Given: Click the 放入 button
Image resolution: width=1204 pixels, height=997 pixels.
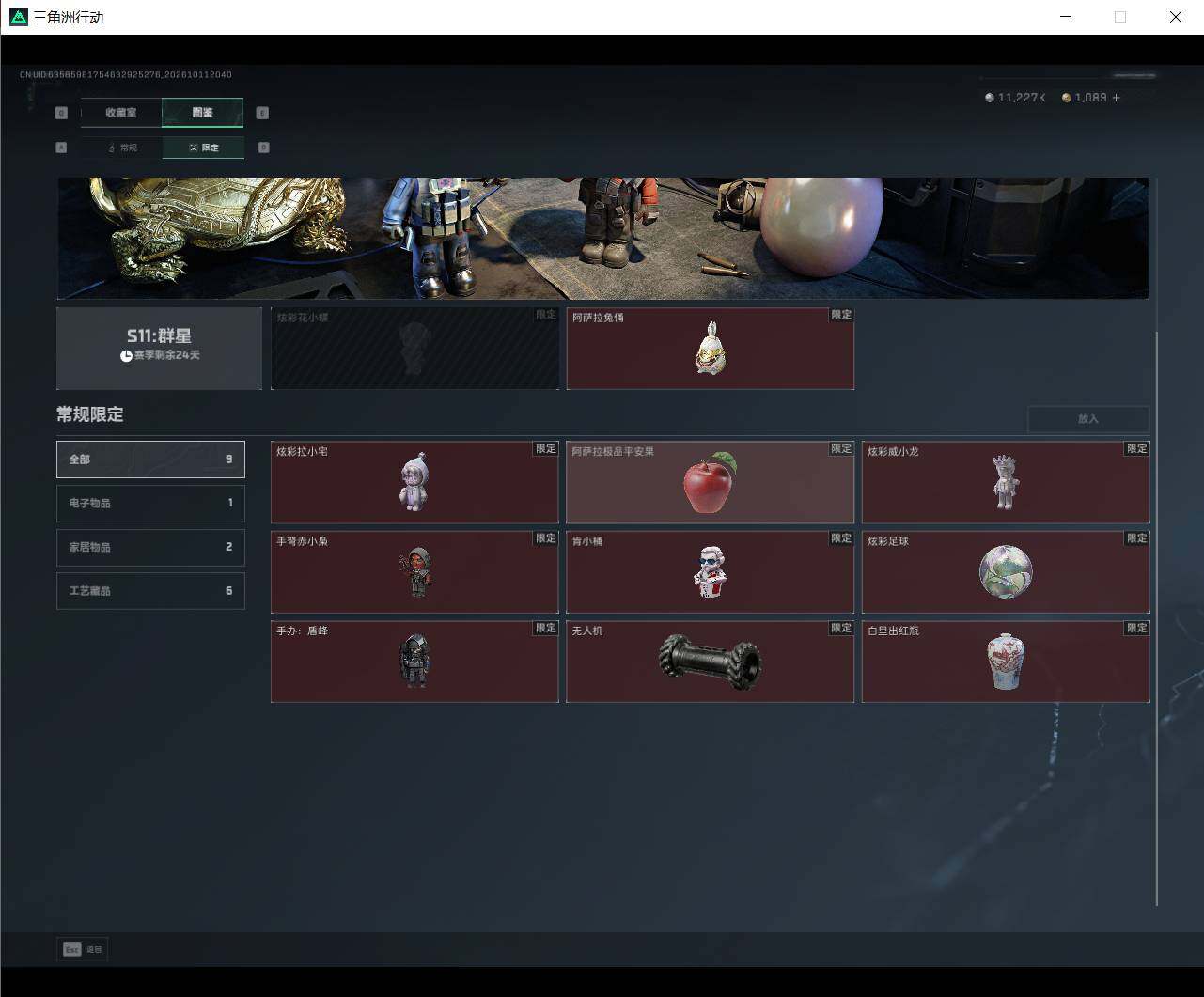Looking at the screenshot, I should 1088,419.
